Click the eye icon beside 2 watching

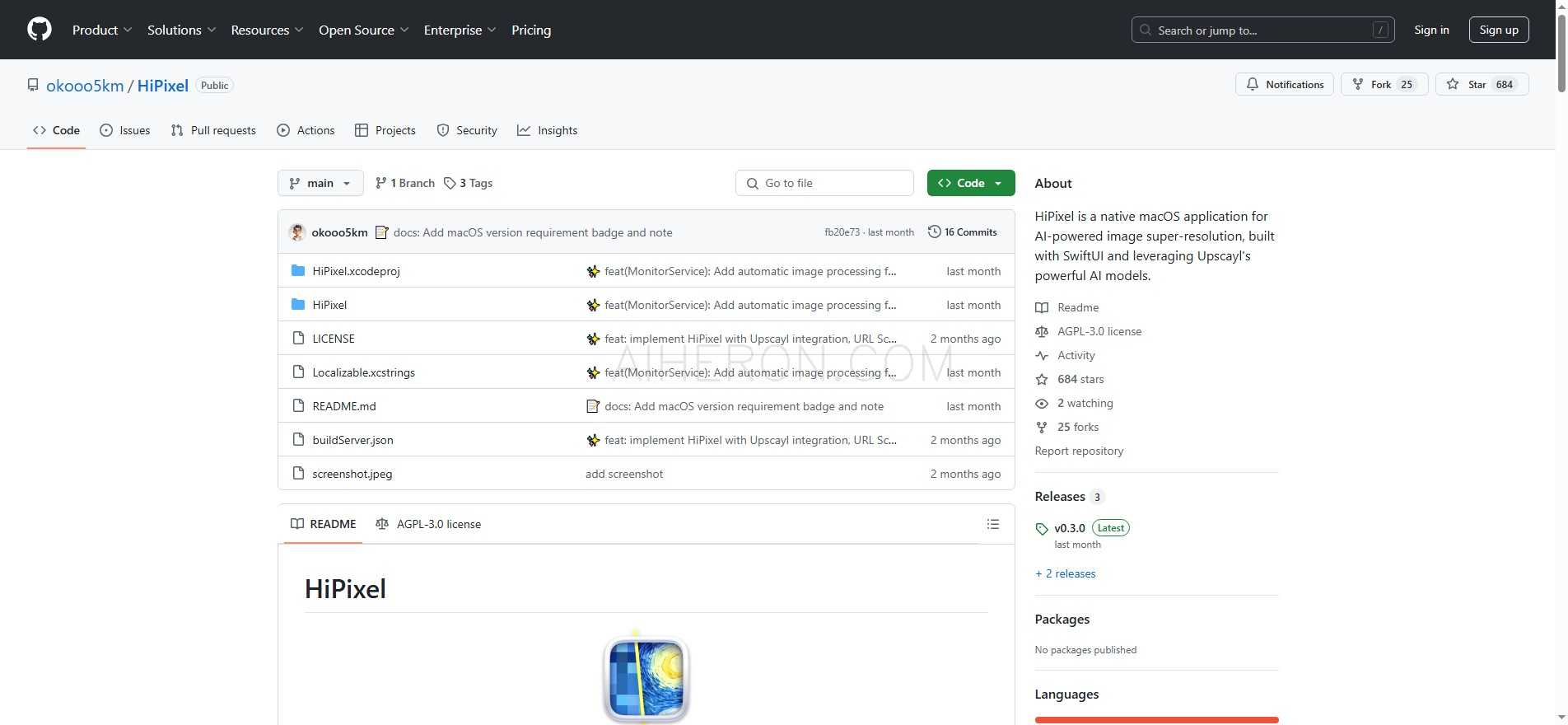[x=1042, y=403]
